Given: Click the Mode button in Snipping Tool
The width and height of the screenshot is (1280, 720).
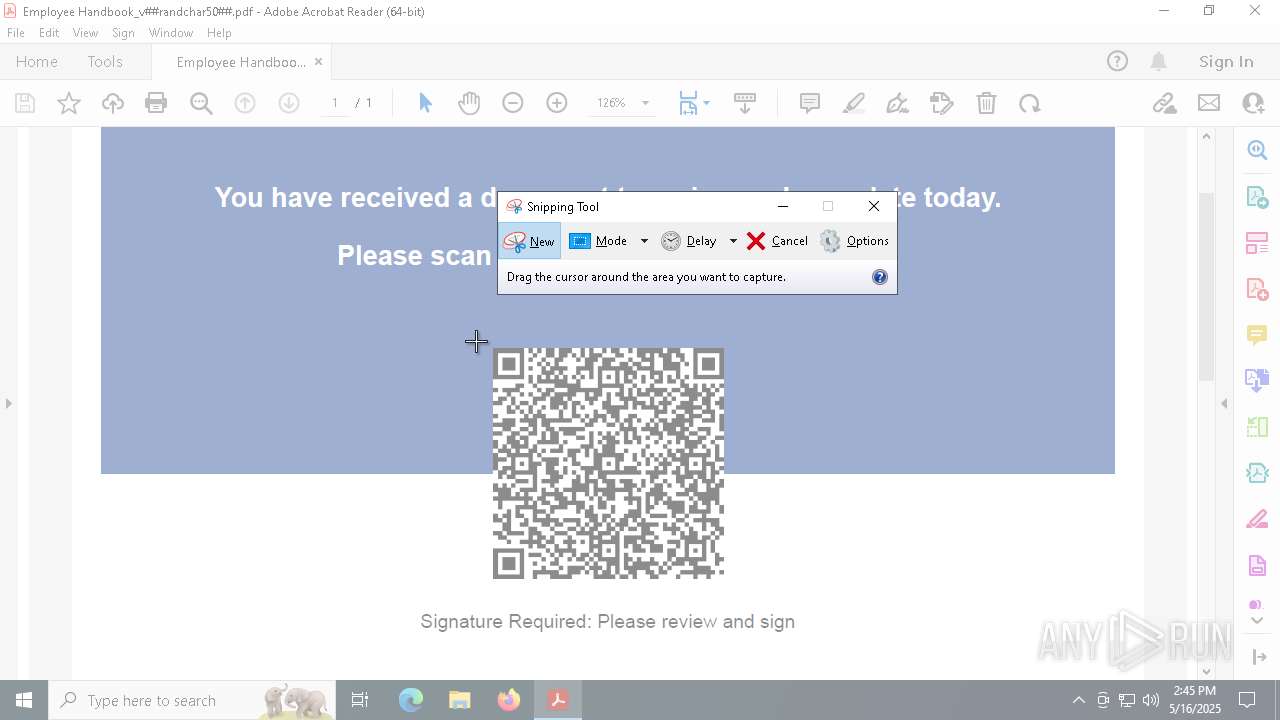Looking at the screenshot, I should point(598,241).
